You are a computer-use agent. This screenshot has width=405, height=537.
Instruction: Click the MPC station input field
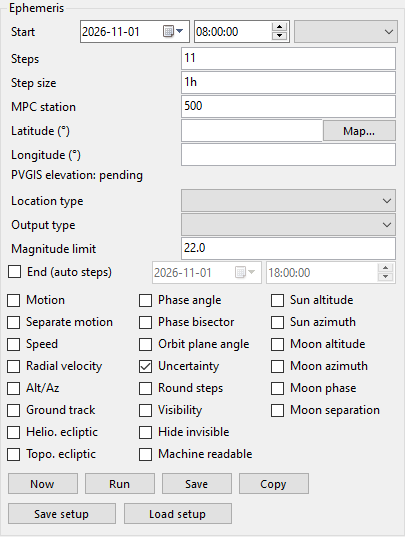tap(288, 107)
